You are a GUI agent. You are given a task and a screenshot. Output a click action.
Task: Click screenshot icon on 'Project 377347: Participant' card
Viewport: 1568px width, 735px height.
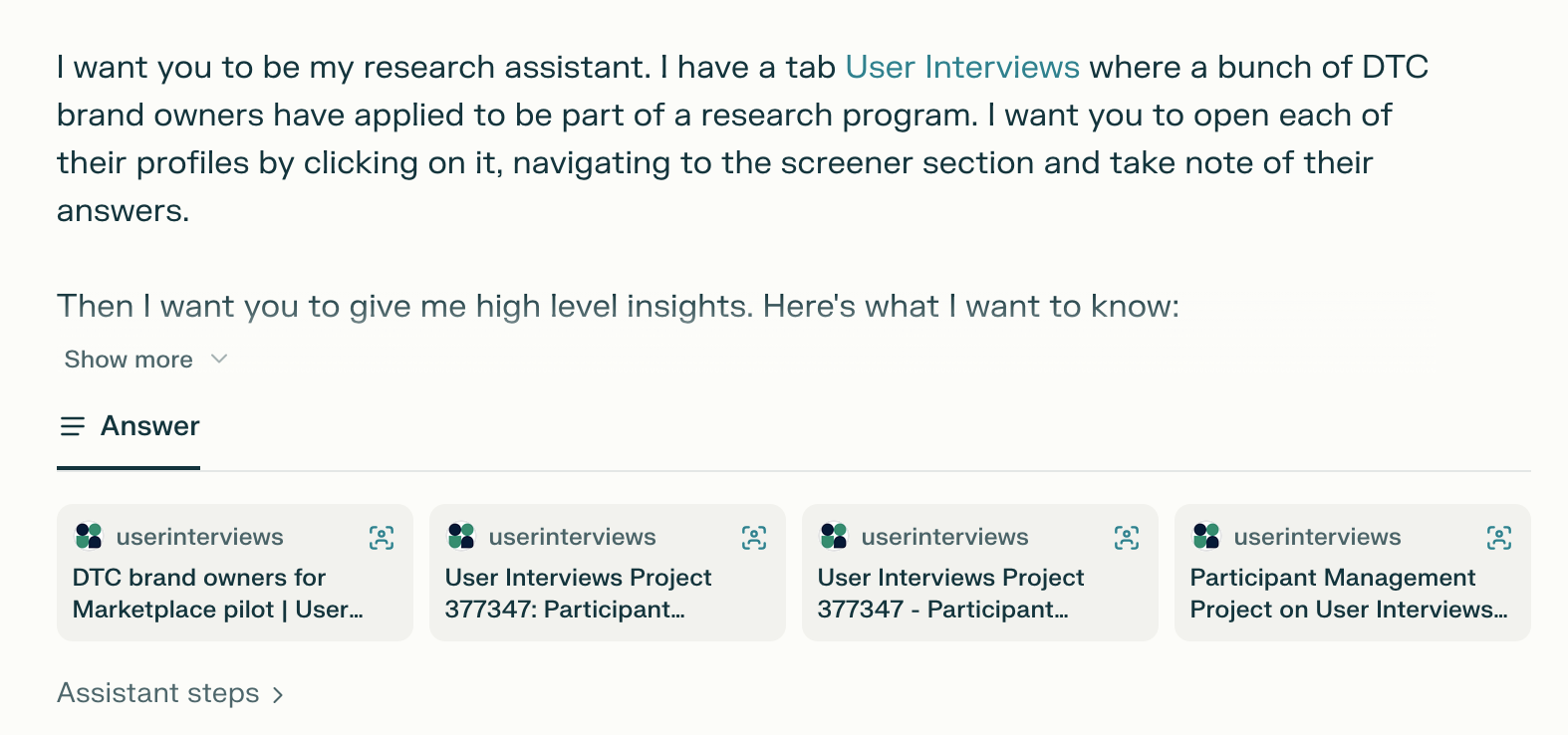pyautogui.click(x=754, y=538)
